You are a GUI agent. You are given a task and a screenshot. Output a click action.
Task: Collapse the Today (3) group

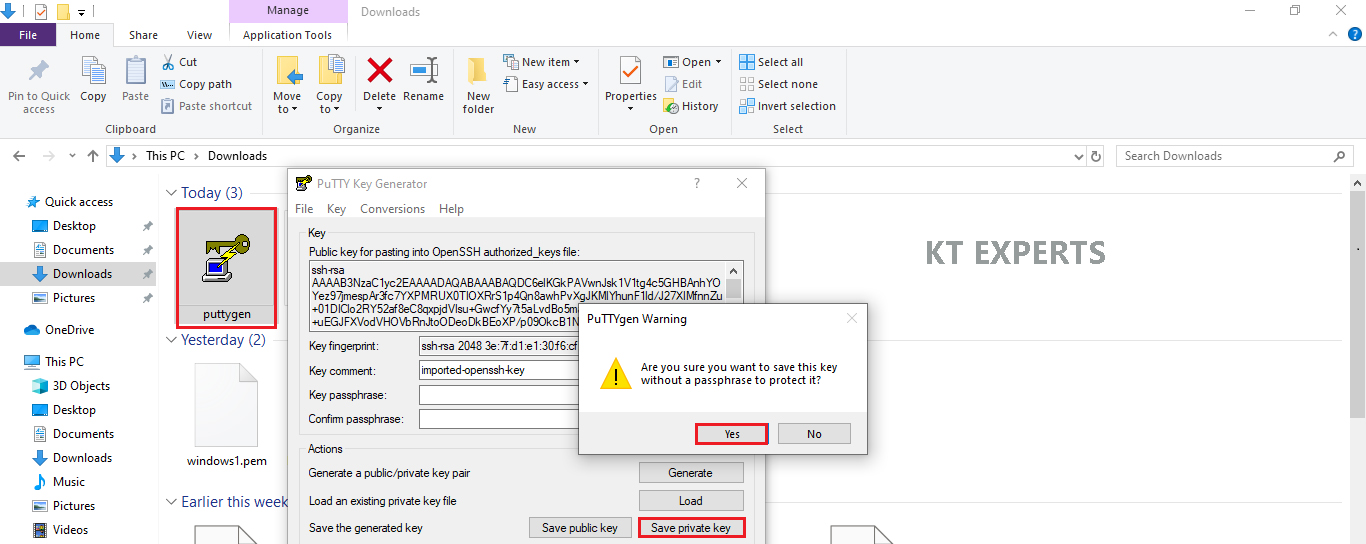point(171,193)
